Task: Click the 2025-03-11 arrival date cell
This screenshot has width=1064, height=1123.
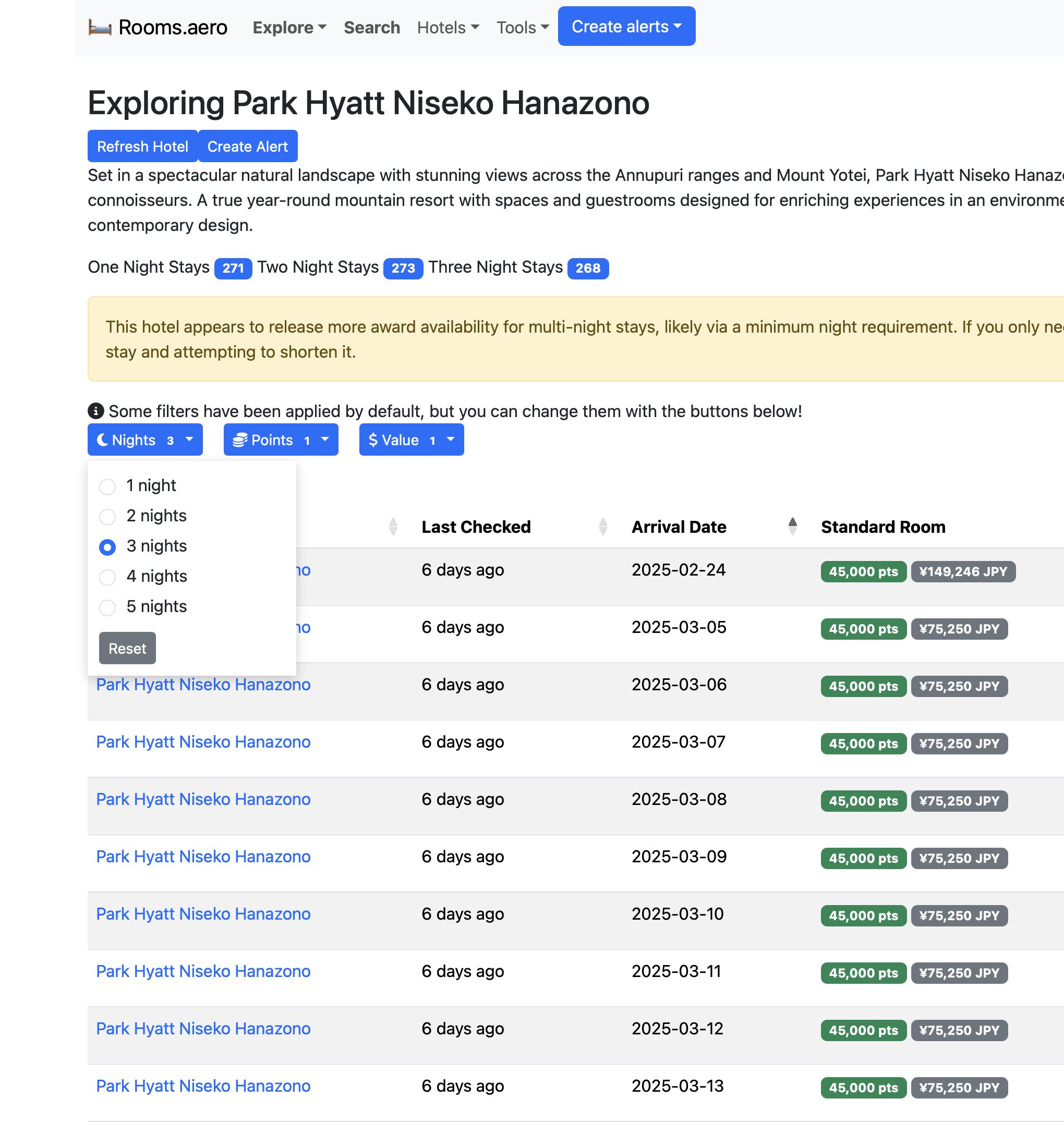Action: (676, 971)
